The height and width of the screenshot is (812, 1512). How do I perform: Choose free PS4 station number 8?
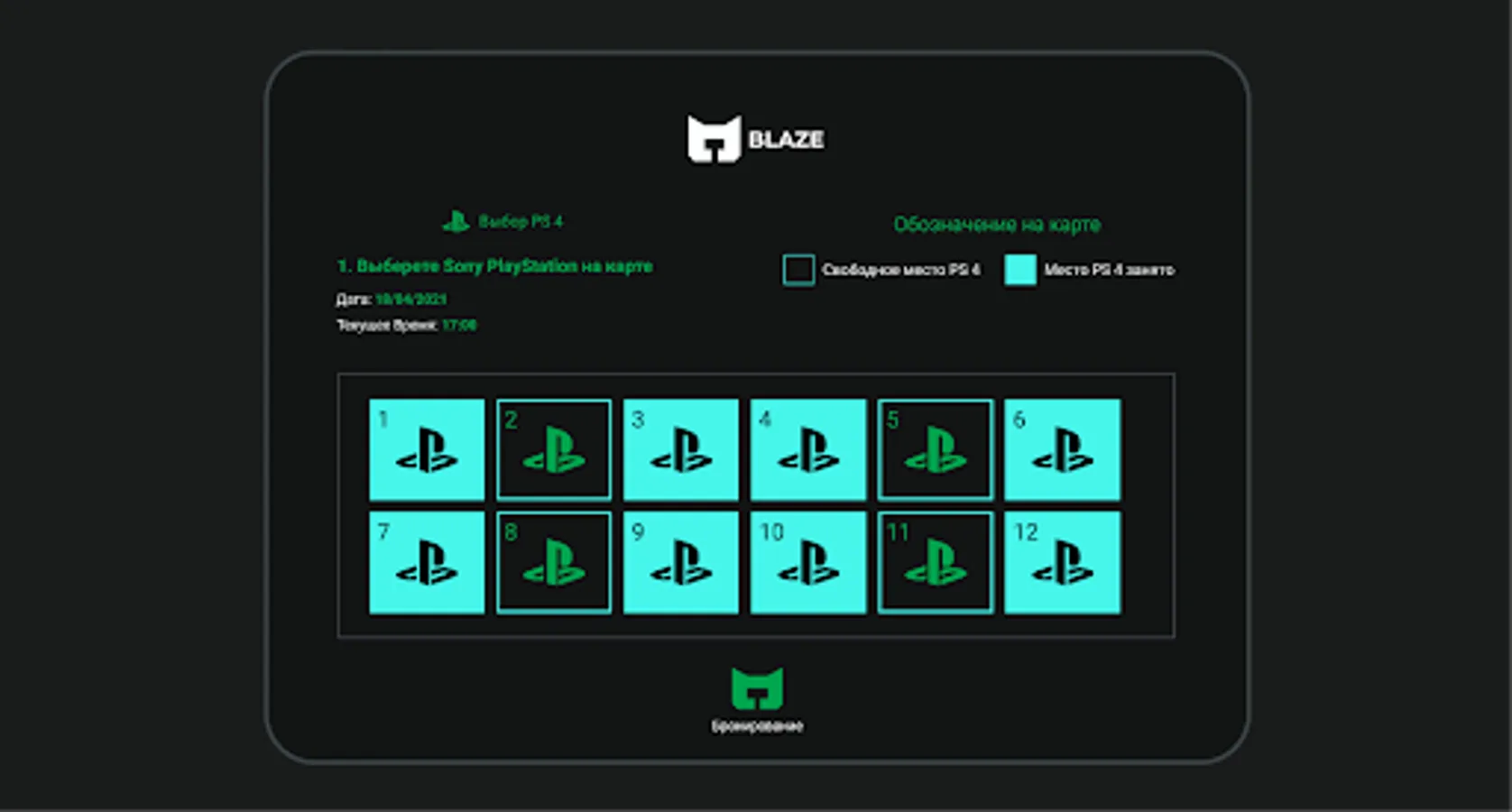[x=554, y=563]
